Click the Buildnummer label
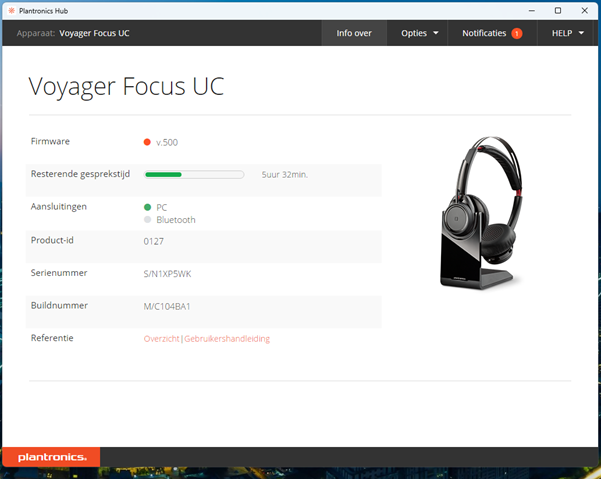Image resolution: width=601 pixels, height=479 pixels. (59, 305)
